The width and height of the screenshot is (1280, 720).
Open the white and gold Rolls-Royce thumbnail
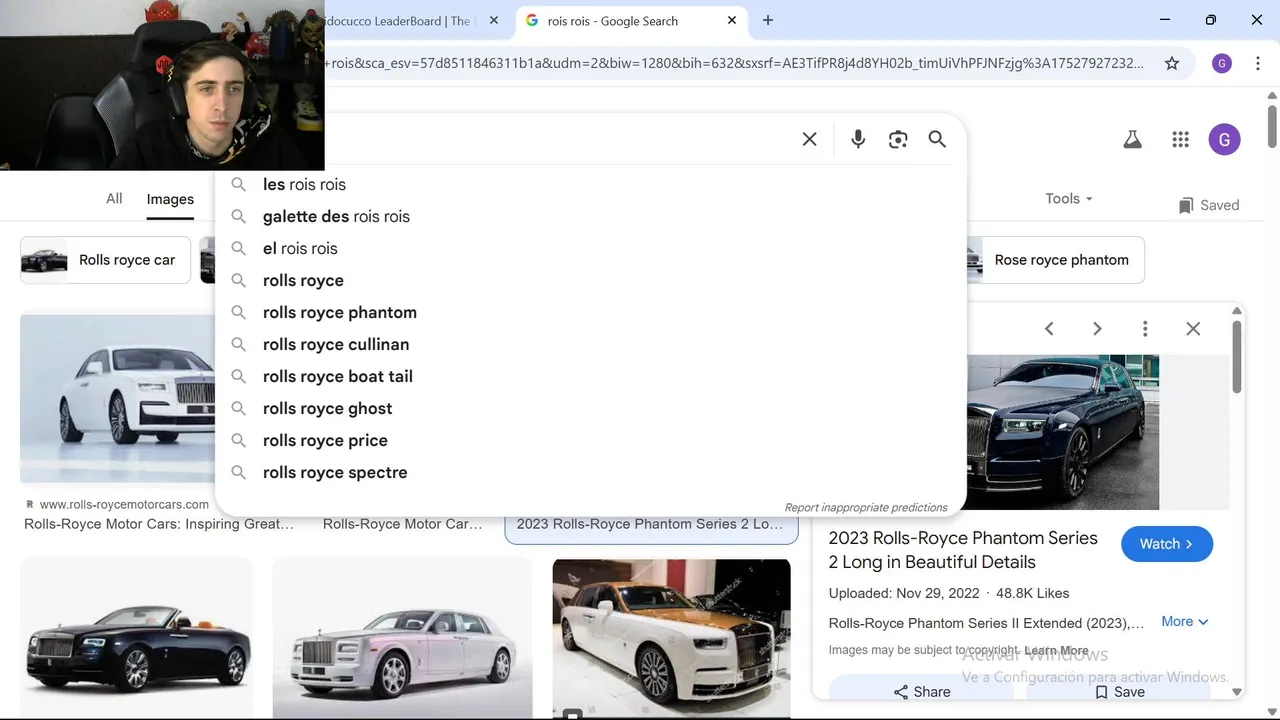[x=672, y=638]
